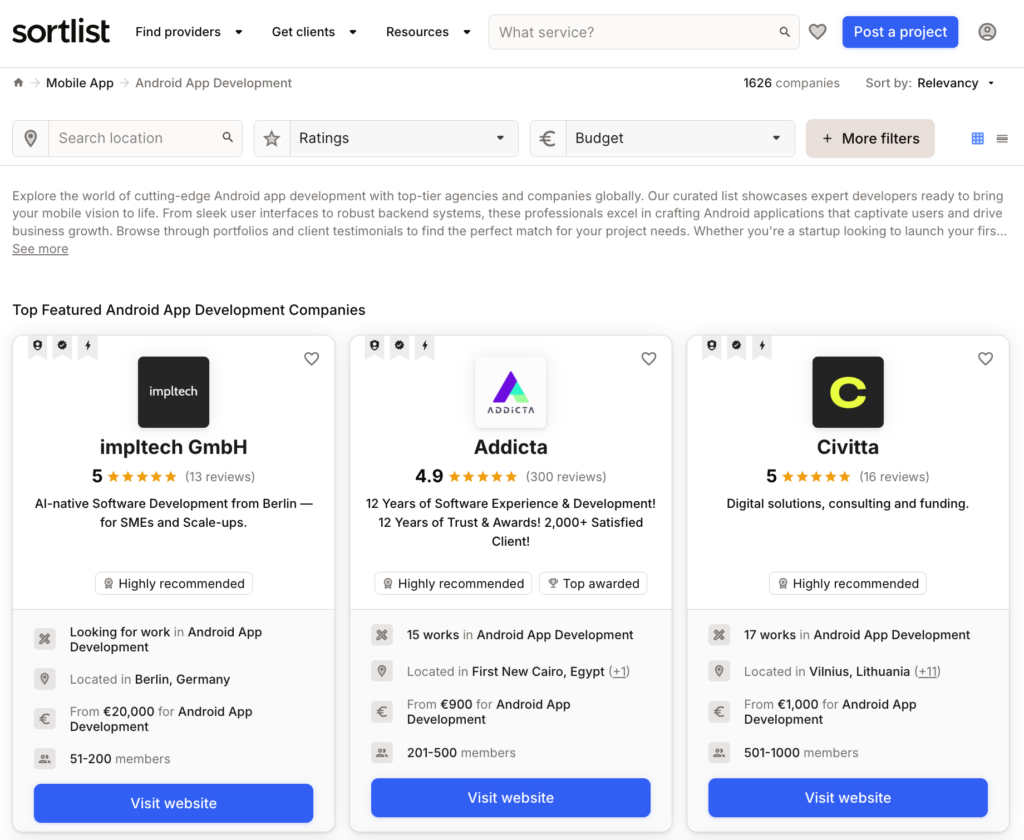Screen dimensions: 1024x840
Task: Open impltech GmbH company name
Action: [174, 447]
